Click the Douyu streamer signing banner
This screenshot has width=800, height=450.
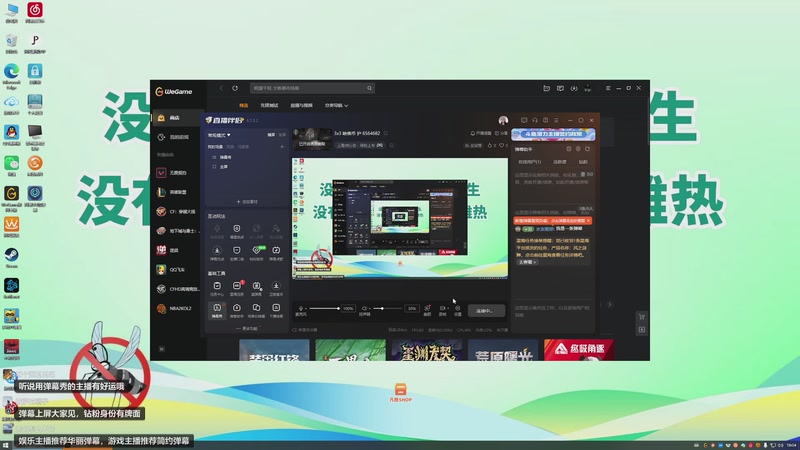click(x=553, y=134)
